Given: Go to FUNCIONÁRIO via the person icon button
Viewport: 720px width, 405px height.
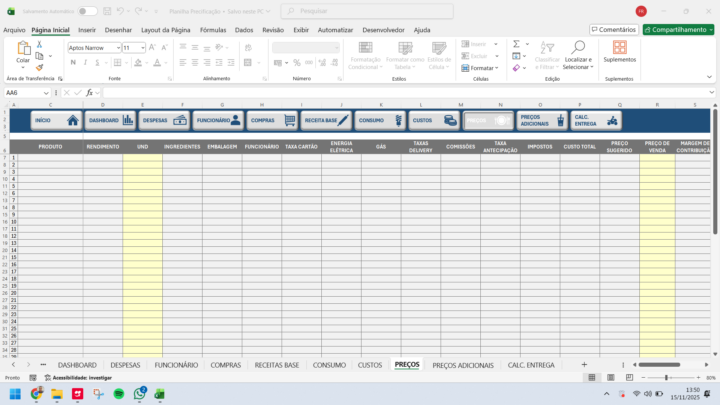Looking at the screenshot, I should click(218, 120).
